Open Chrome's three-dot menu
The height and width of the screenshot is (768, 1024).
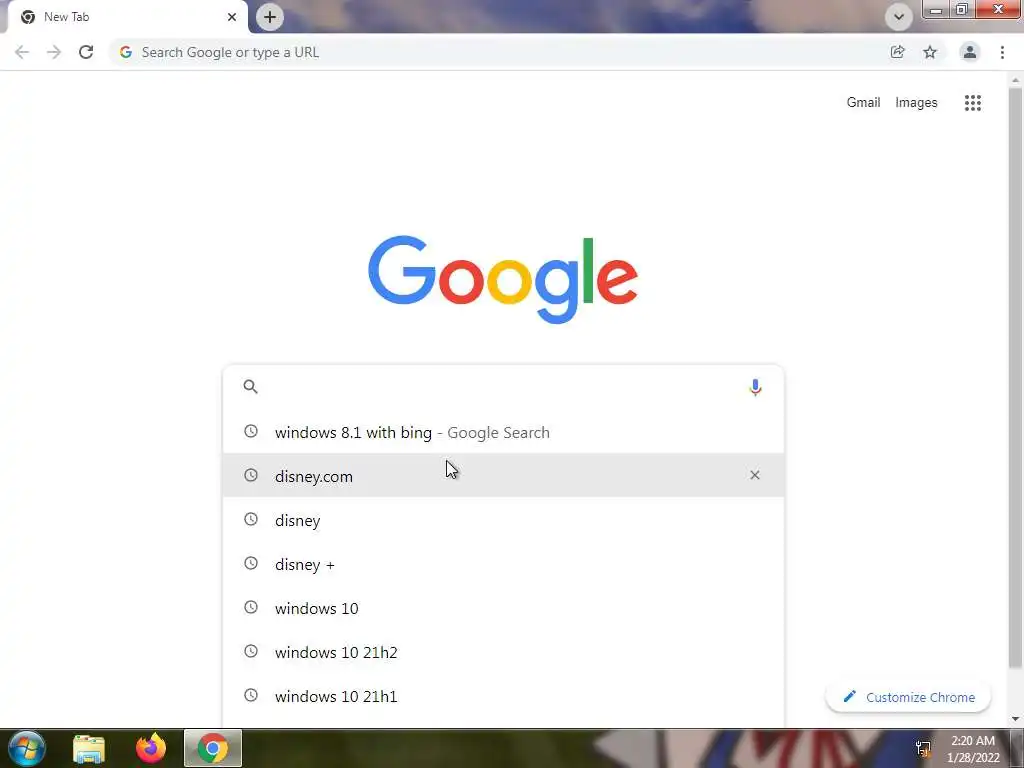pyautogui.click(x=1002, y=52)
